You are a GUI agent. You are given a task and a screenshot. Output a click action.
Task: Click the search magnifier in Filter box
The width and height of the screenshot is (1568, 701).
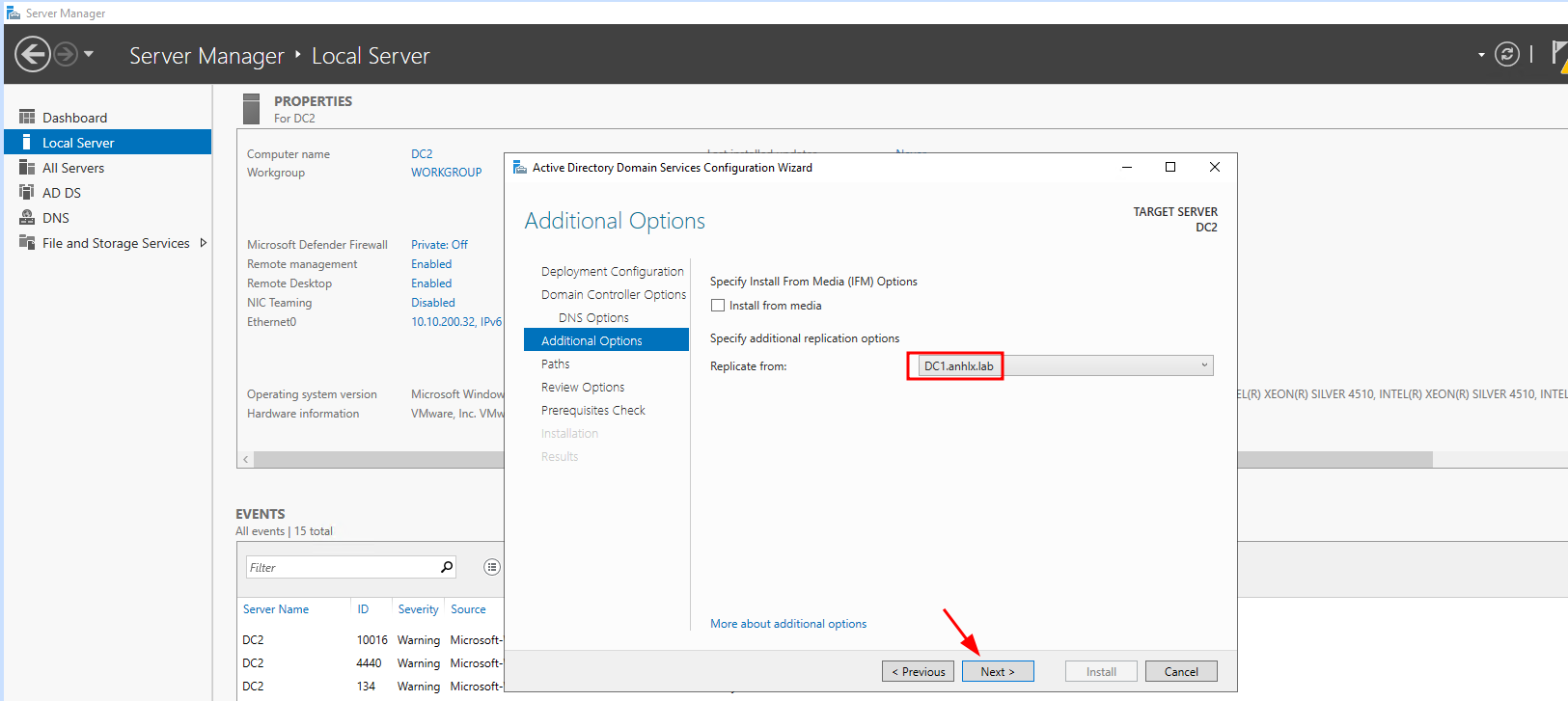(447, 567)
